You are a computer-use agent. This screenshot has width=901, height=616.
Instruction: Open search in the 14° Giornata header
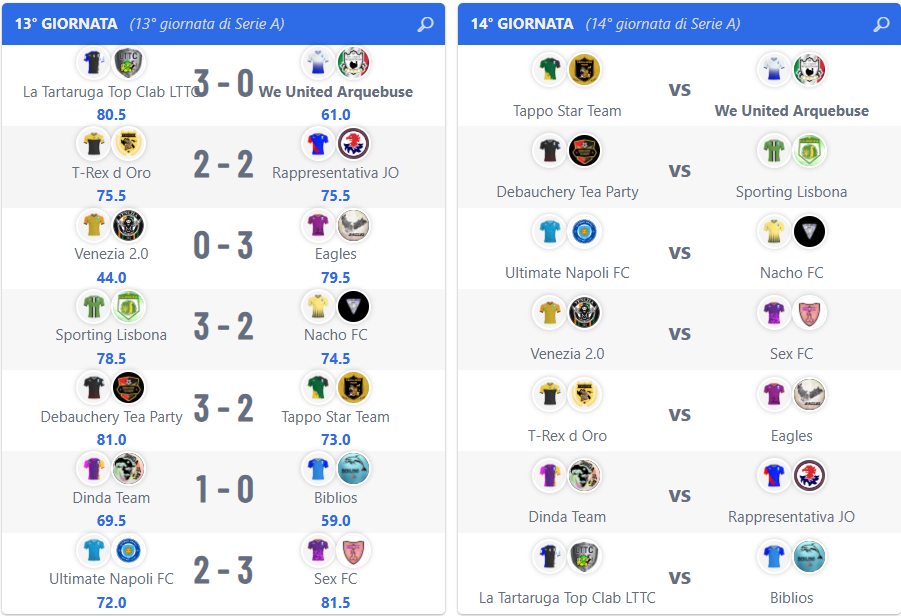881,24
